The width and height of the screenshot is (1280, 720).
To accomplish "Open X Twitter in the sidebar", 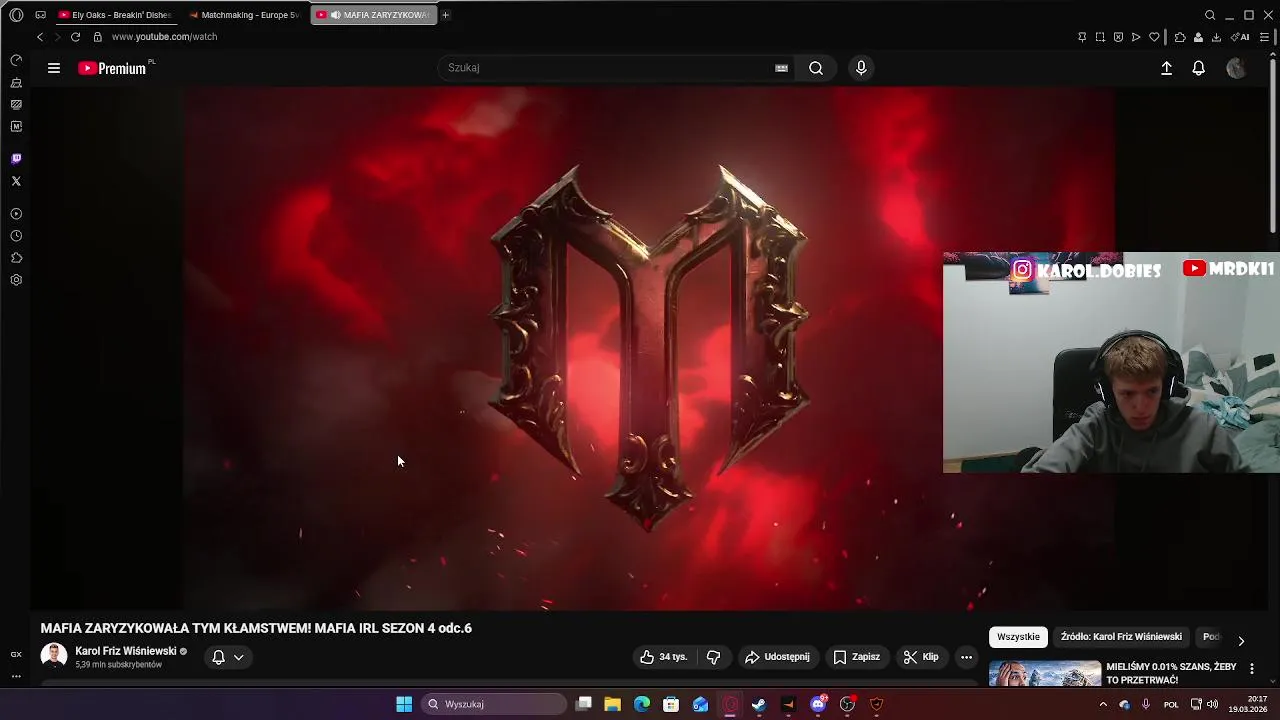I will (x=16, y=181).
